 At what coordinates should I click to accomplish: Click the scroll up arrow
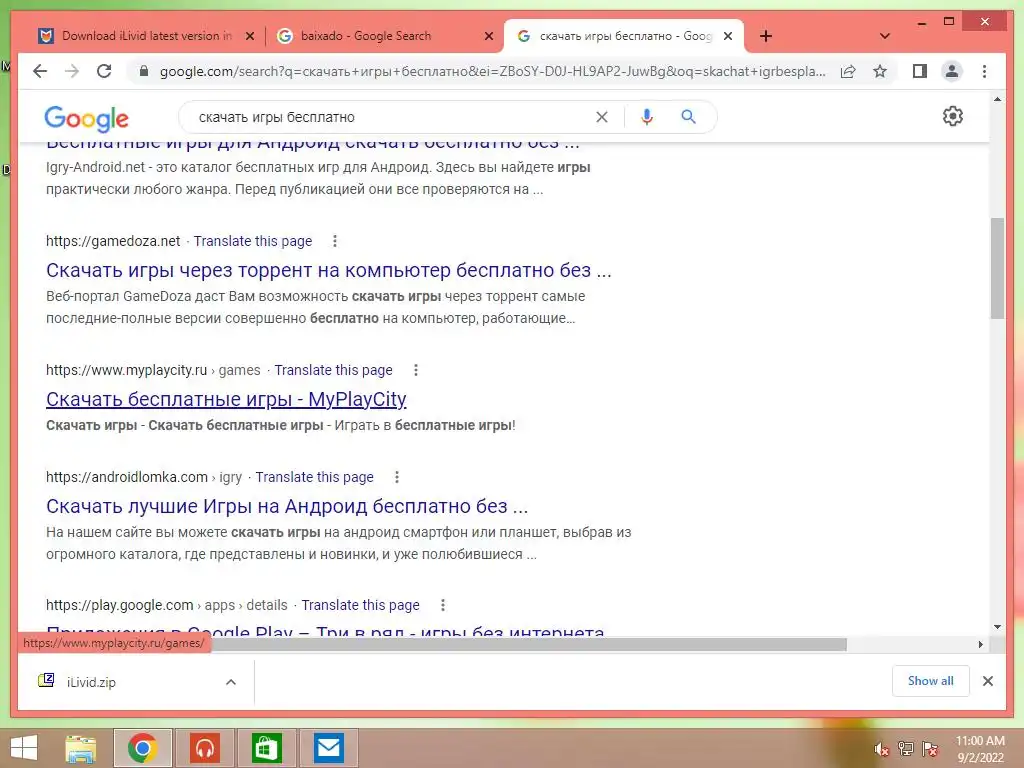pos(997,99)
